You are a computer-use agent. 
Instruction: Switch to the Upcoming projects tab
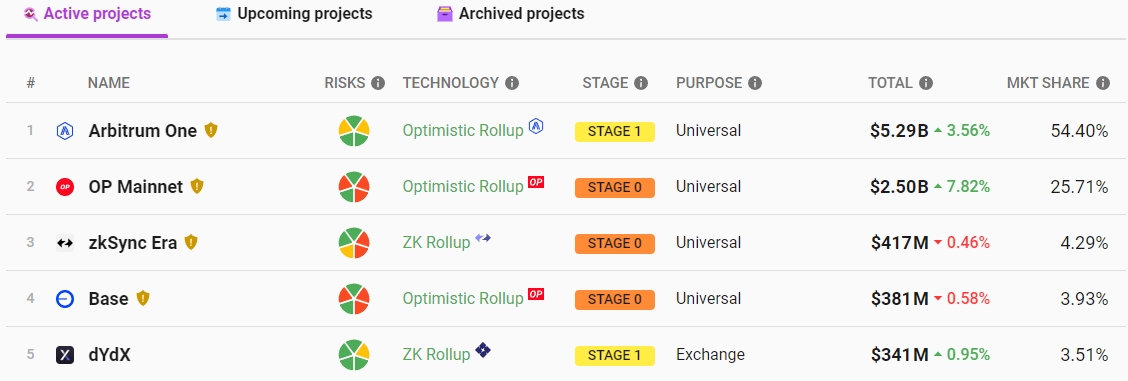294,14
